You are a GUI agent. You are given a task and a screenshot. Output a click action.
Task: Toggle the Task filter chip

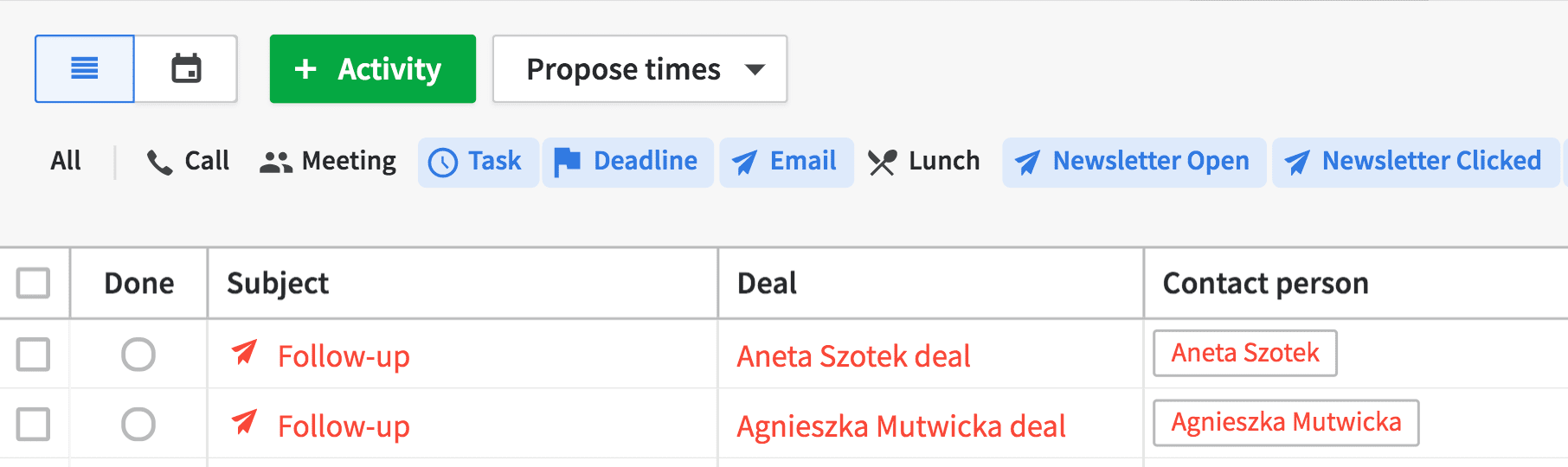pos(478,162)
